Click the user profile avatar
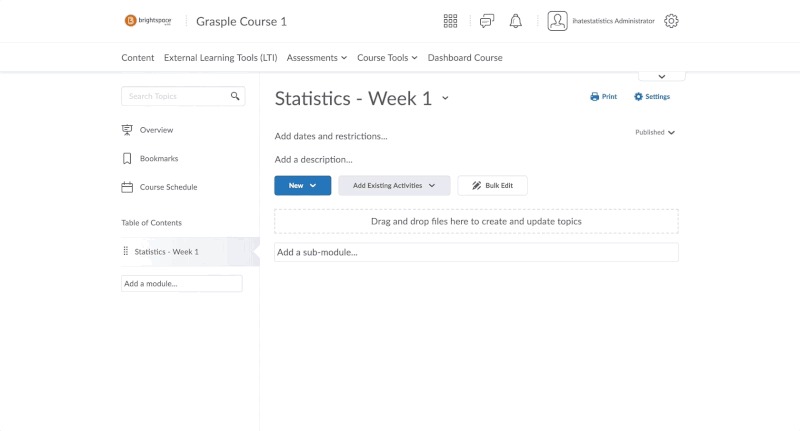 (x=557, y=21)
